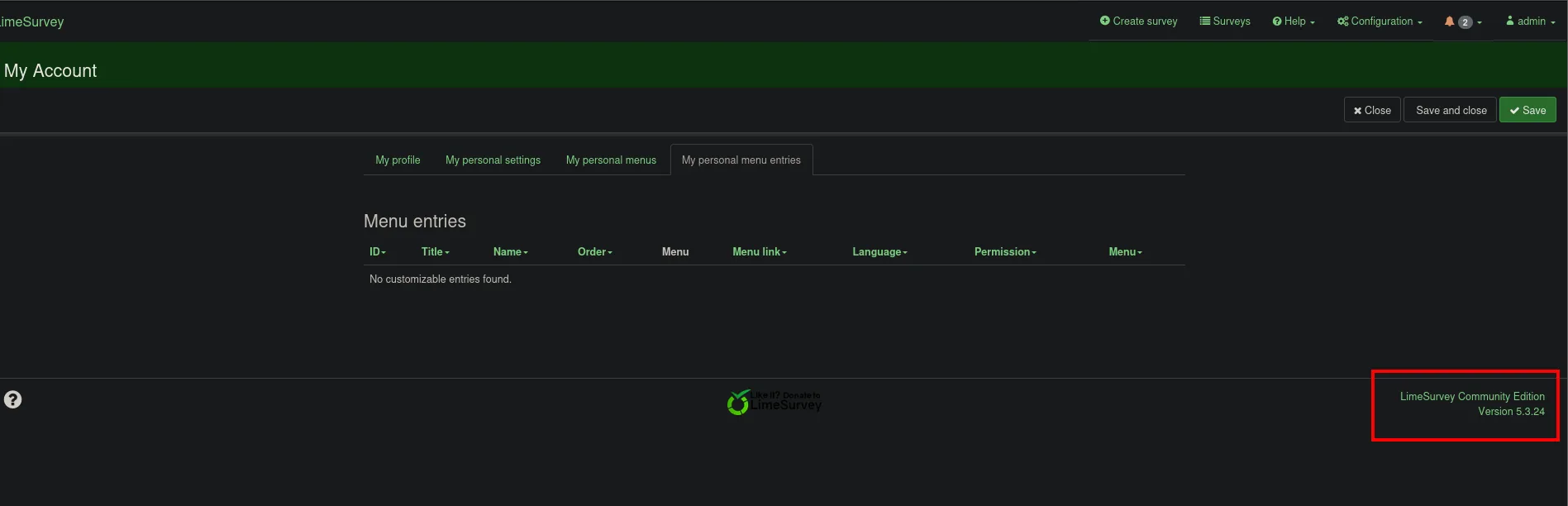Switch to the My personal menus tab
The width and height of the screenshot is (1568, 506).
(x=611, y=160)
